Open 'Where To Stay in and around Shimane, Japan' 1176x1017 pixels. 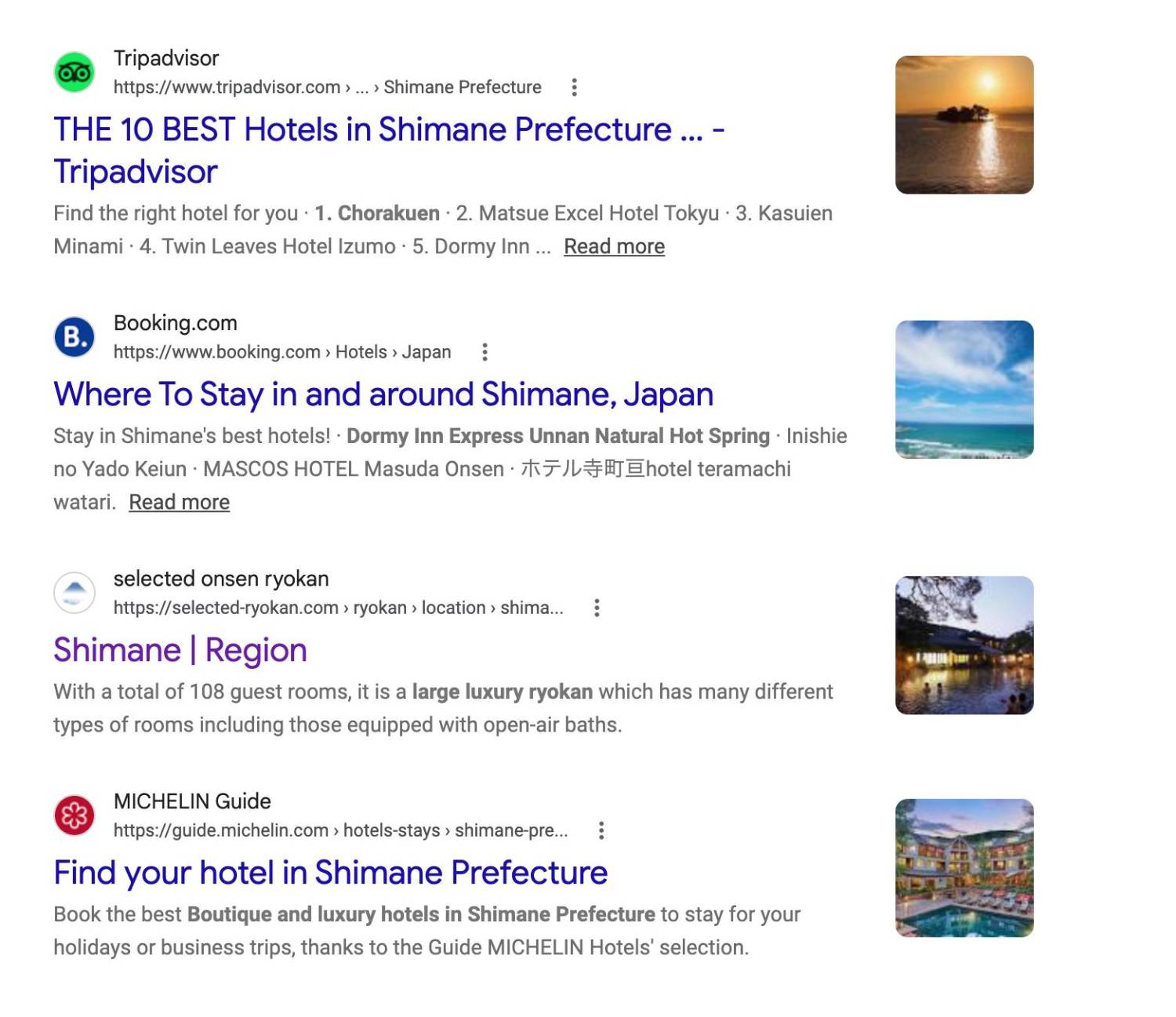[x=383, y=394]
